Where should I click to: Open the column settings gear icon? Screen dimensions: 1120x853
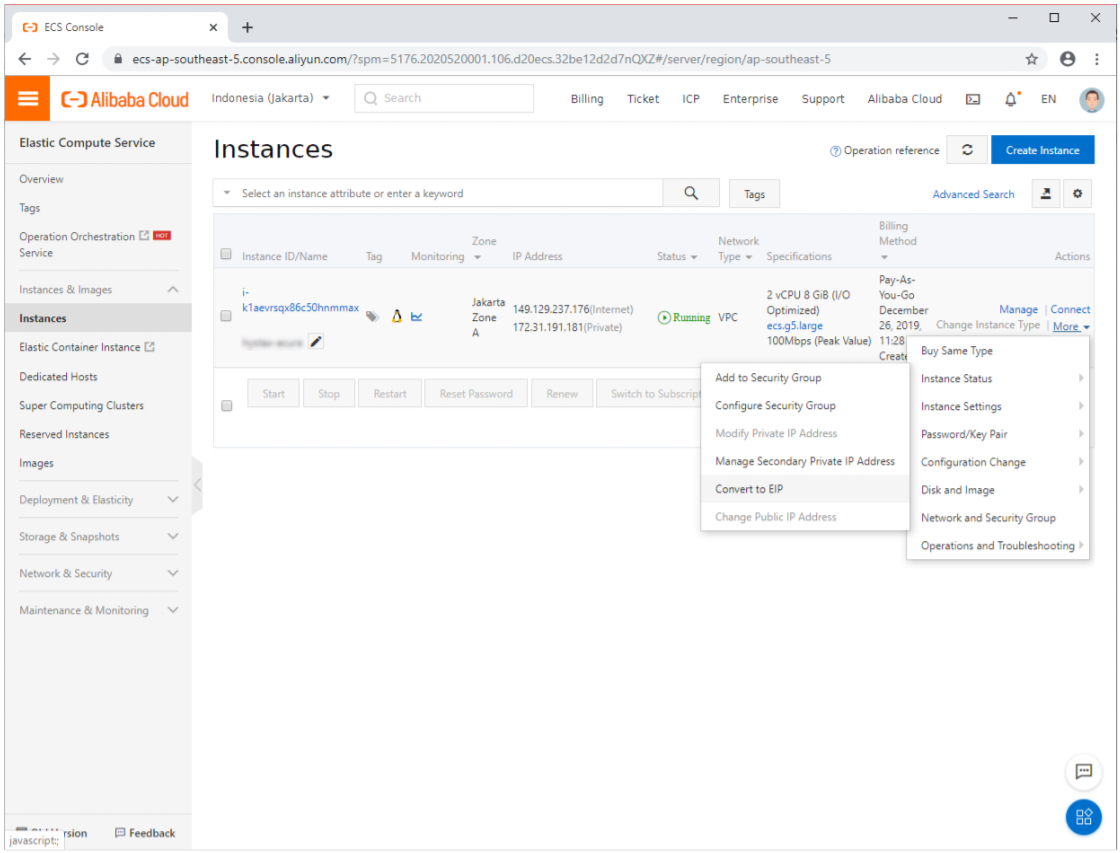(1077, 194)
